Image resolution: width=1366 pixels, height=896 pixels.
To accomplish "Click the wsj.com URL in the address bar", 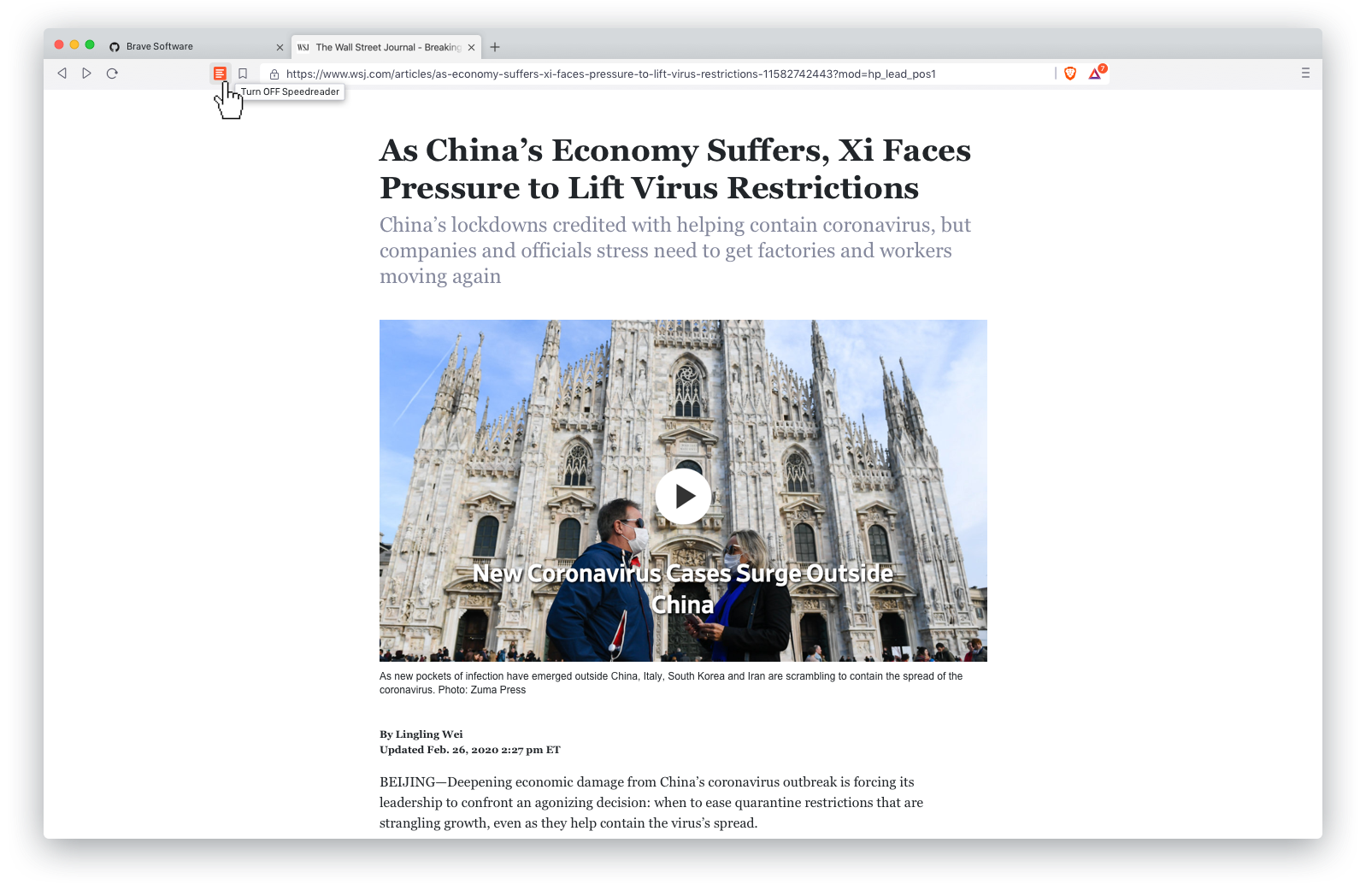I will 610,74.
